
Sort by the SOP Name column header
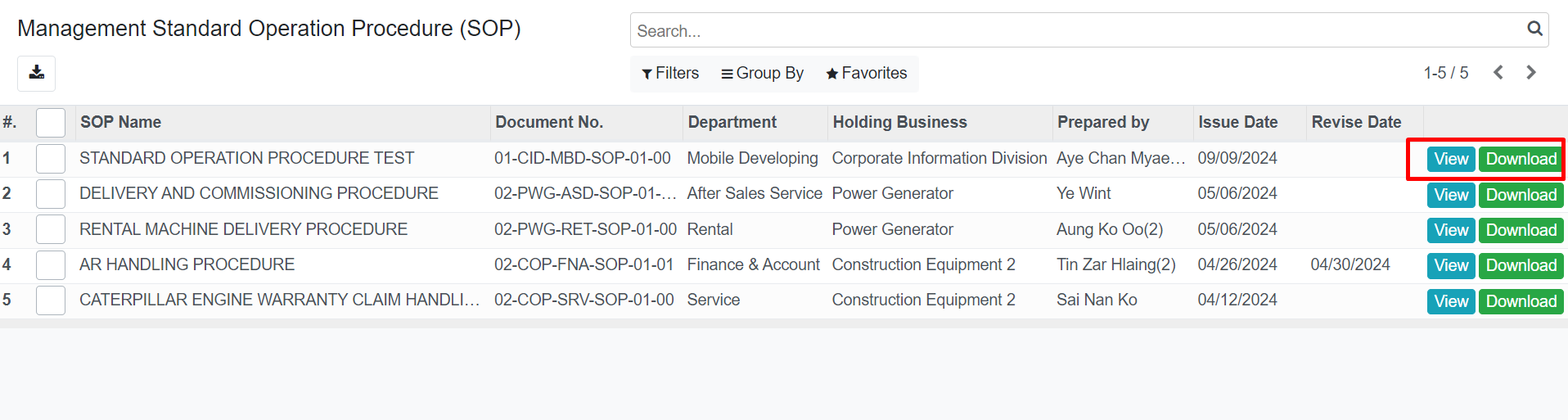pos(120,122)
